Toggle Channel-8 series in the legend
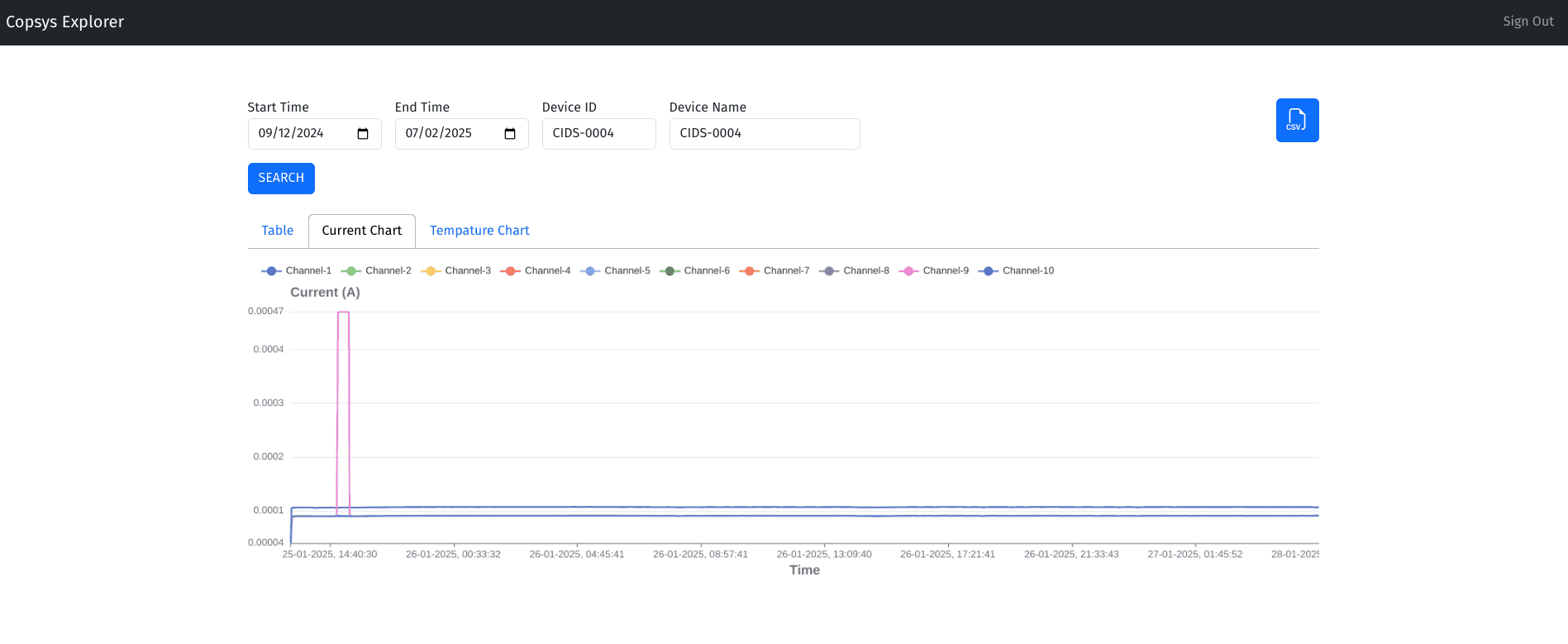Image resolution: width=1568 pixels, height=644 pixels. pyautogui.click(x=854, y=271)
